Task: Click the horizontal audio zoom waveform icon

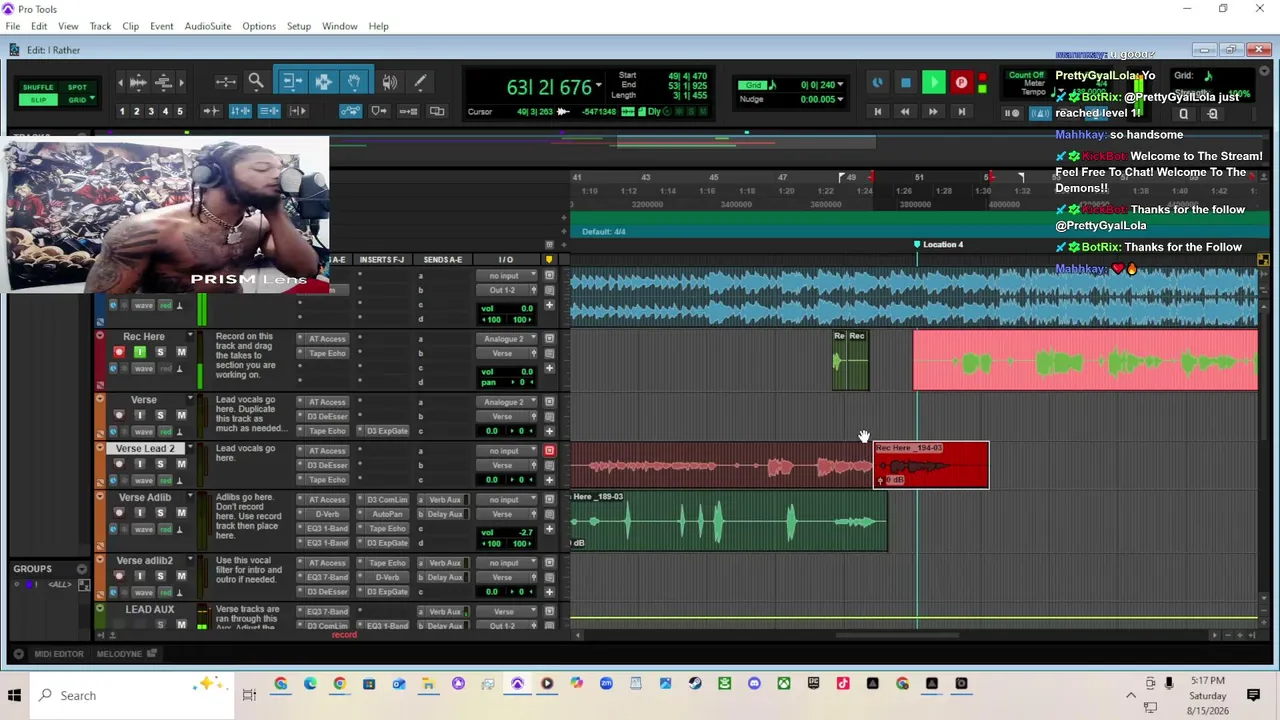Action: pyautogui.click(x=139, y=82)
